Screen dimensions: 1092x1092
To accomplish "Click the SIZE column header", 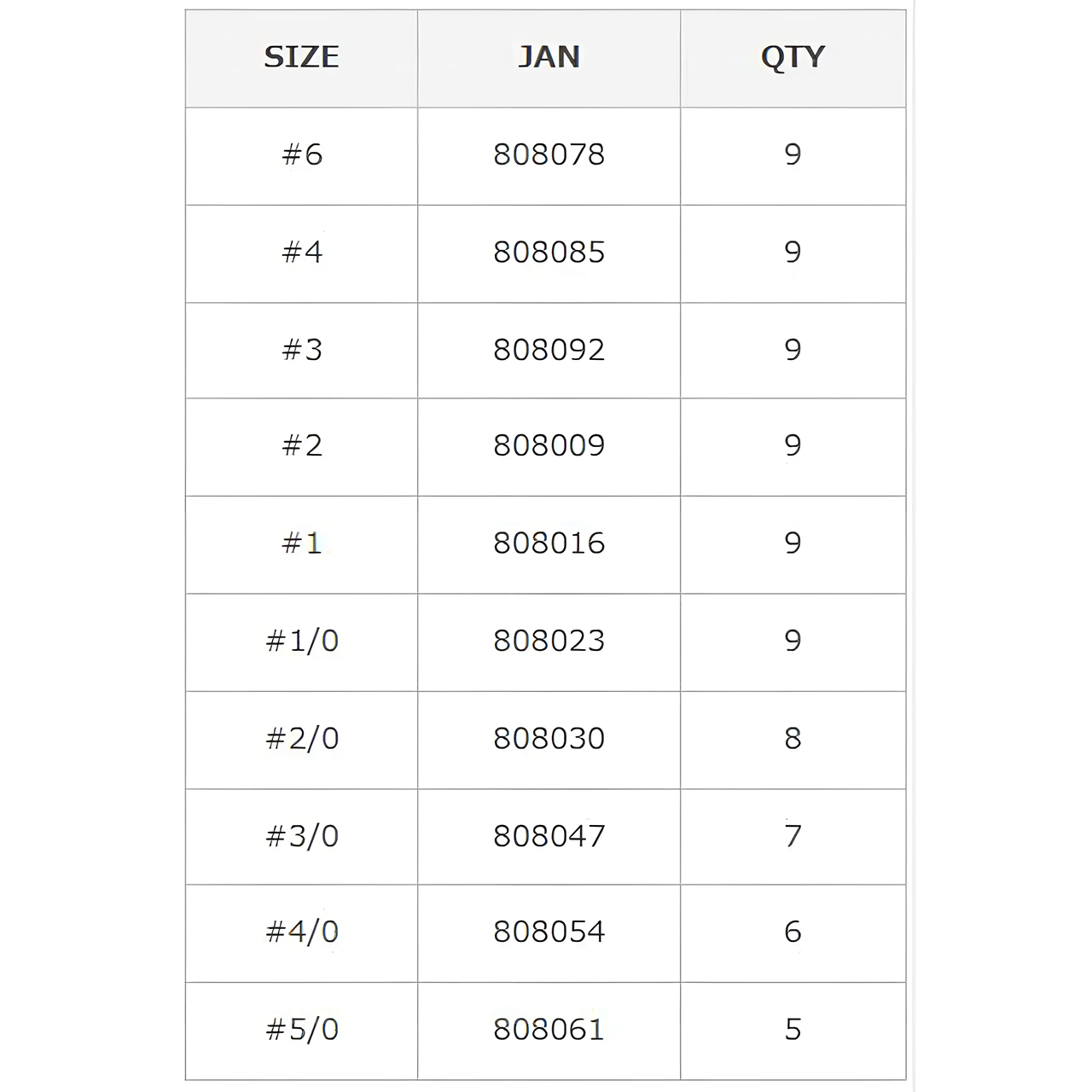I will [301, 57].
